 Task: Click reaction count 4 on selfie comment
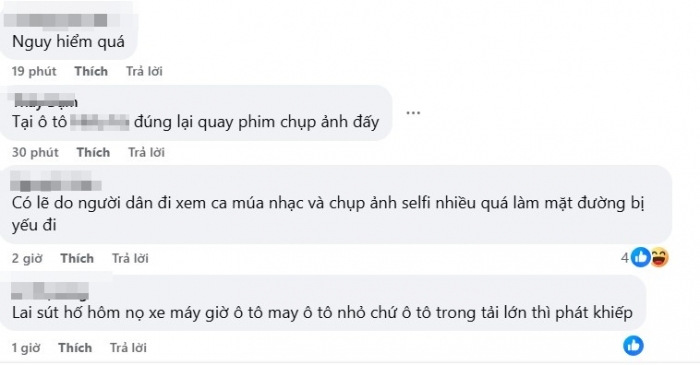pyautogui.click(x=625, y=257)
